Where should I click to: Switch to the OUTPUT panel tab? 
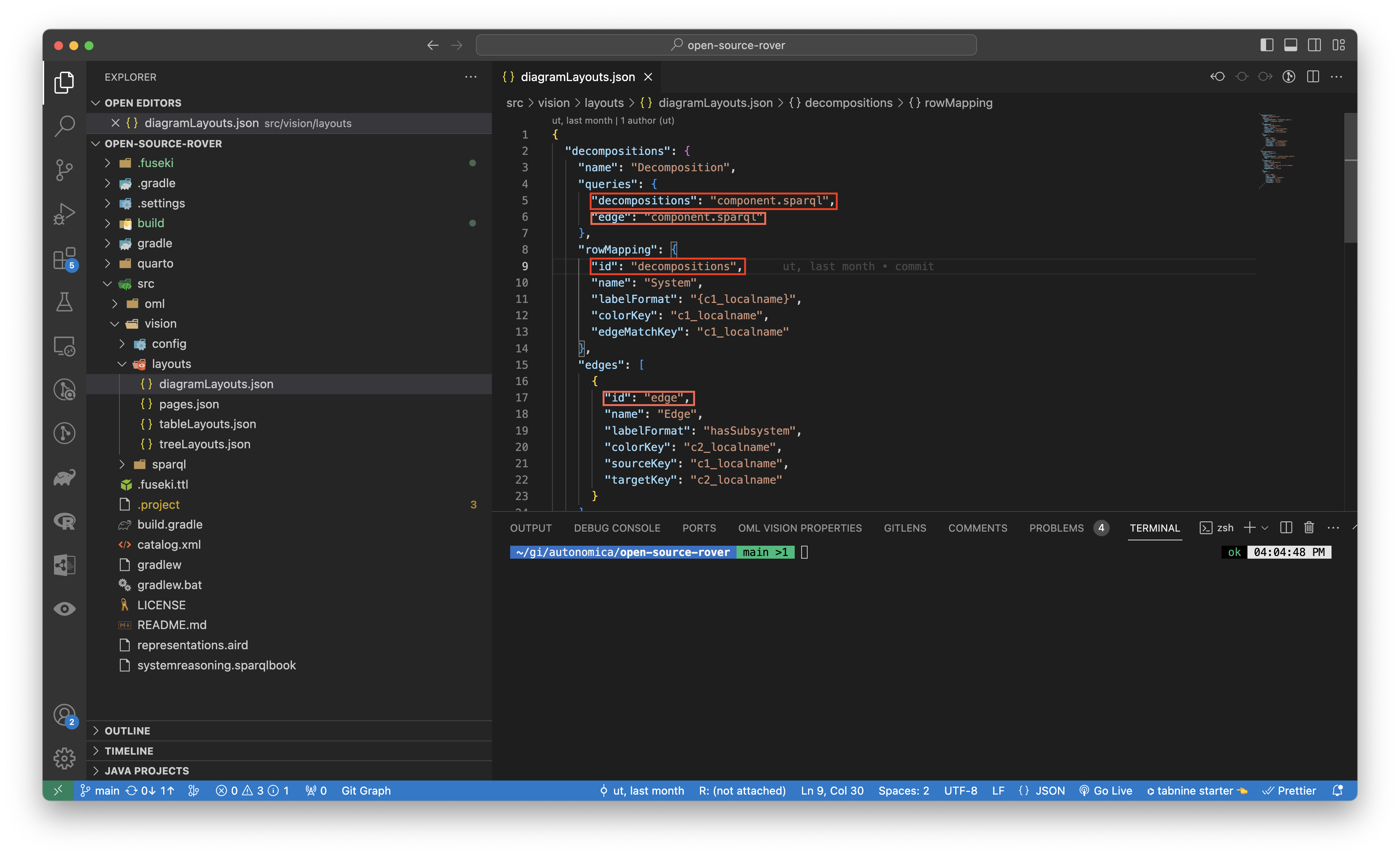coord(531,528)
